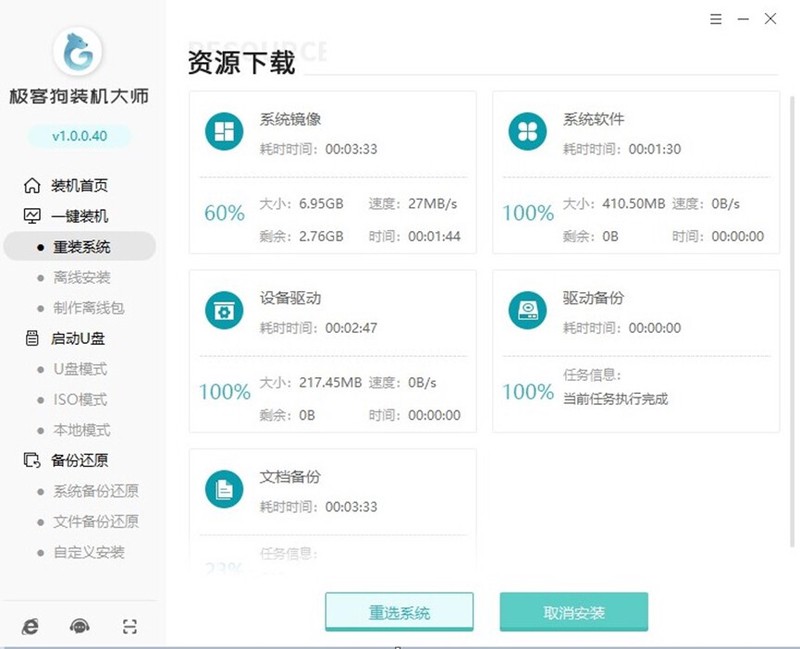The width and height of the screenshot is (800, 649).
Task: Select 自定义安装
Action: click(x=89, y=552)
